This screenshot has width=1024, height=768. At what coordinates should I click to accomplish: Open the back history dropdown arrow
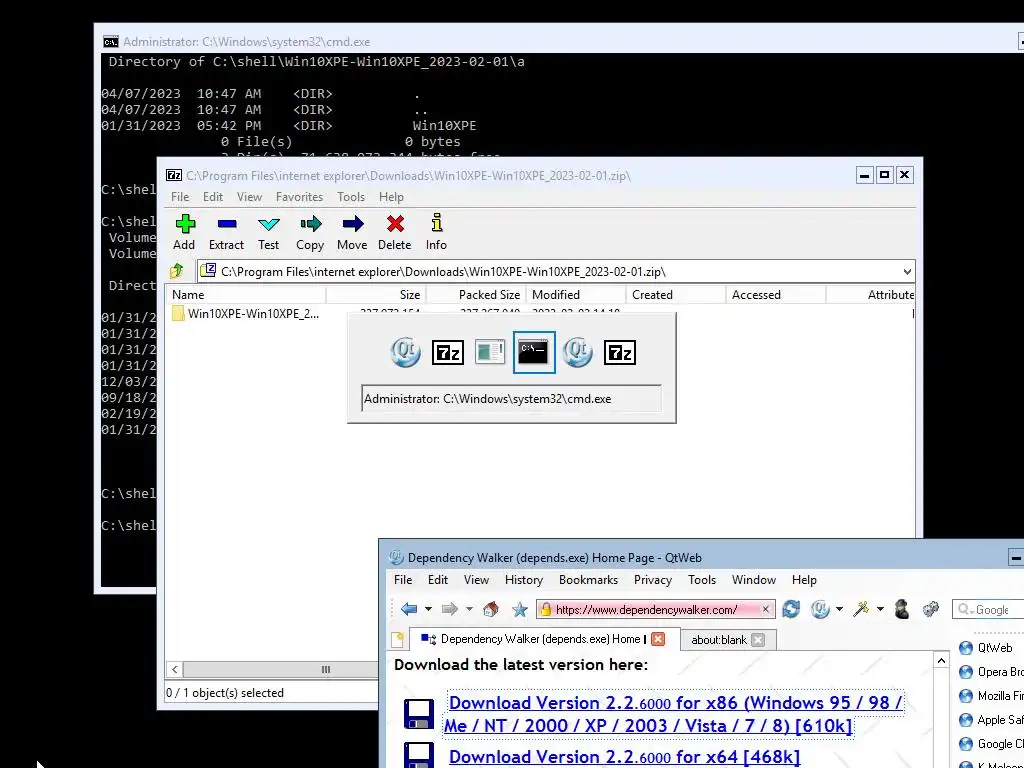pyautogui.click(x=428, y=609)
